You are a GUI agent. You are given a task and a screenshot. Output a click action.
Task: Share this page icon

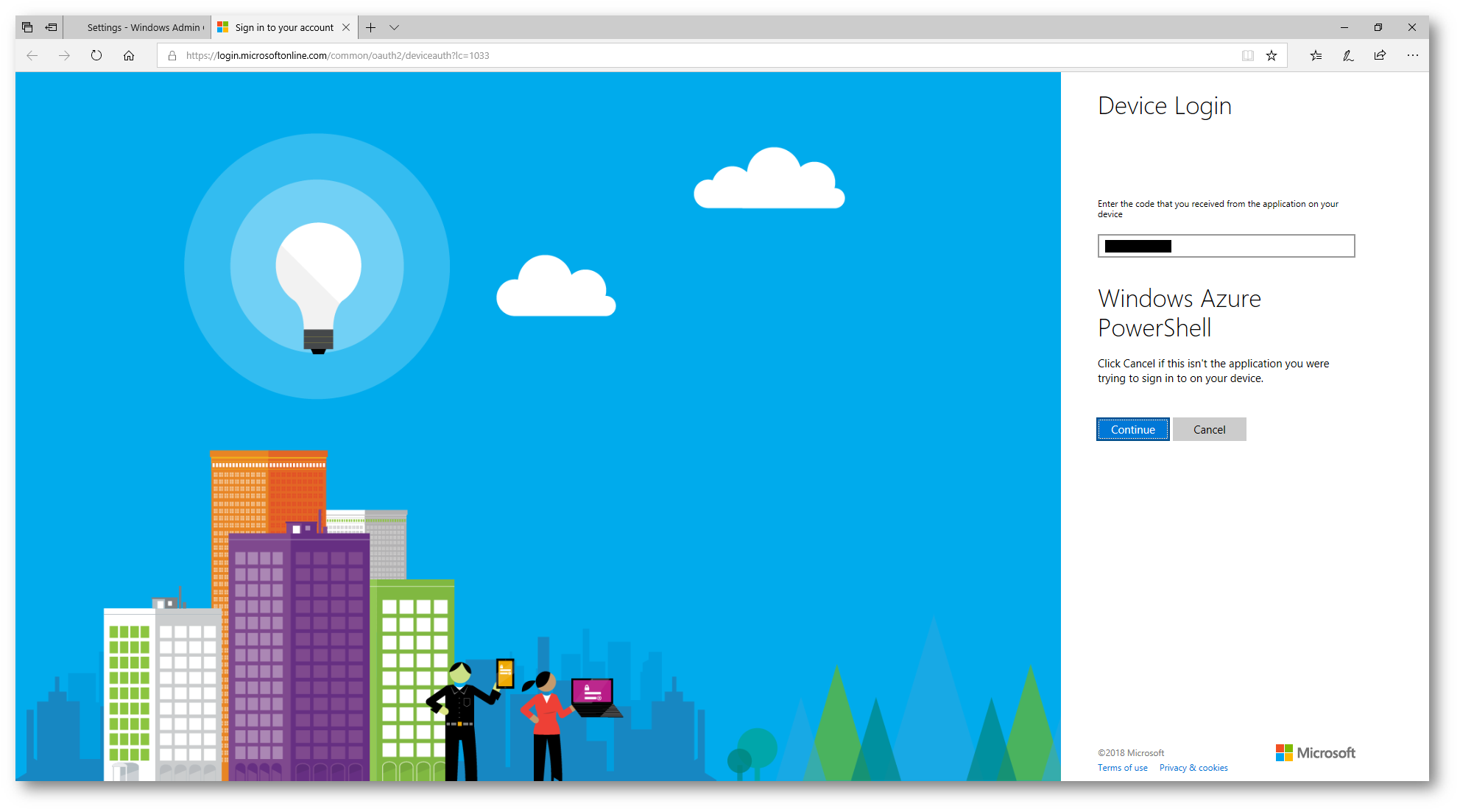pos(1380,55)
